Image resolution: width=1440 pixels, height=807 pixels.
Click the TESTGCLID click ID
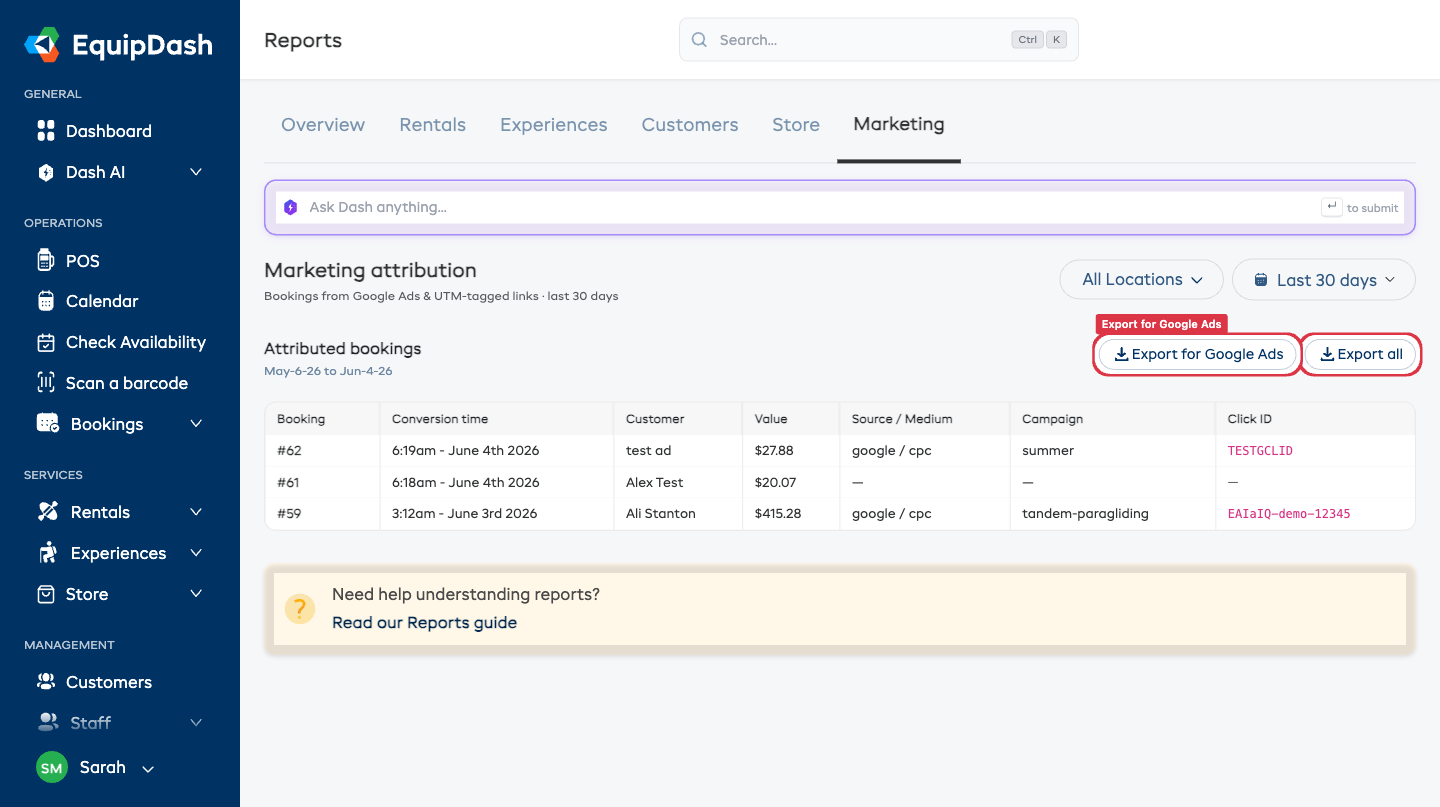pos(1260,451)
